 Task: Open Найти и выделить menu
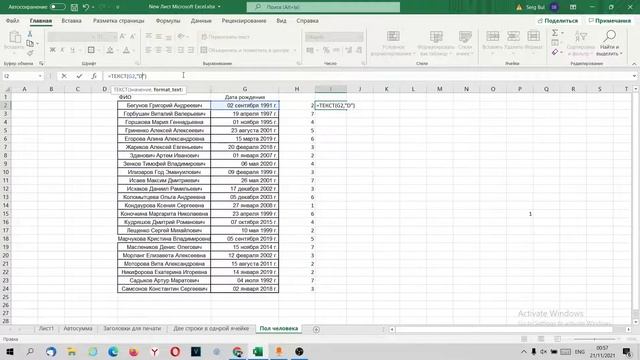pyautogui.click(x=609, y=43)
